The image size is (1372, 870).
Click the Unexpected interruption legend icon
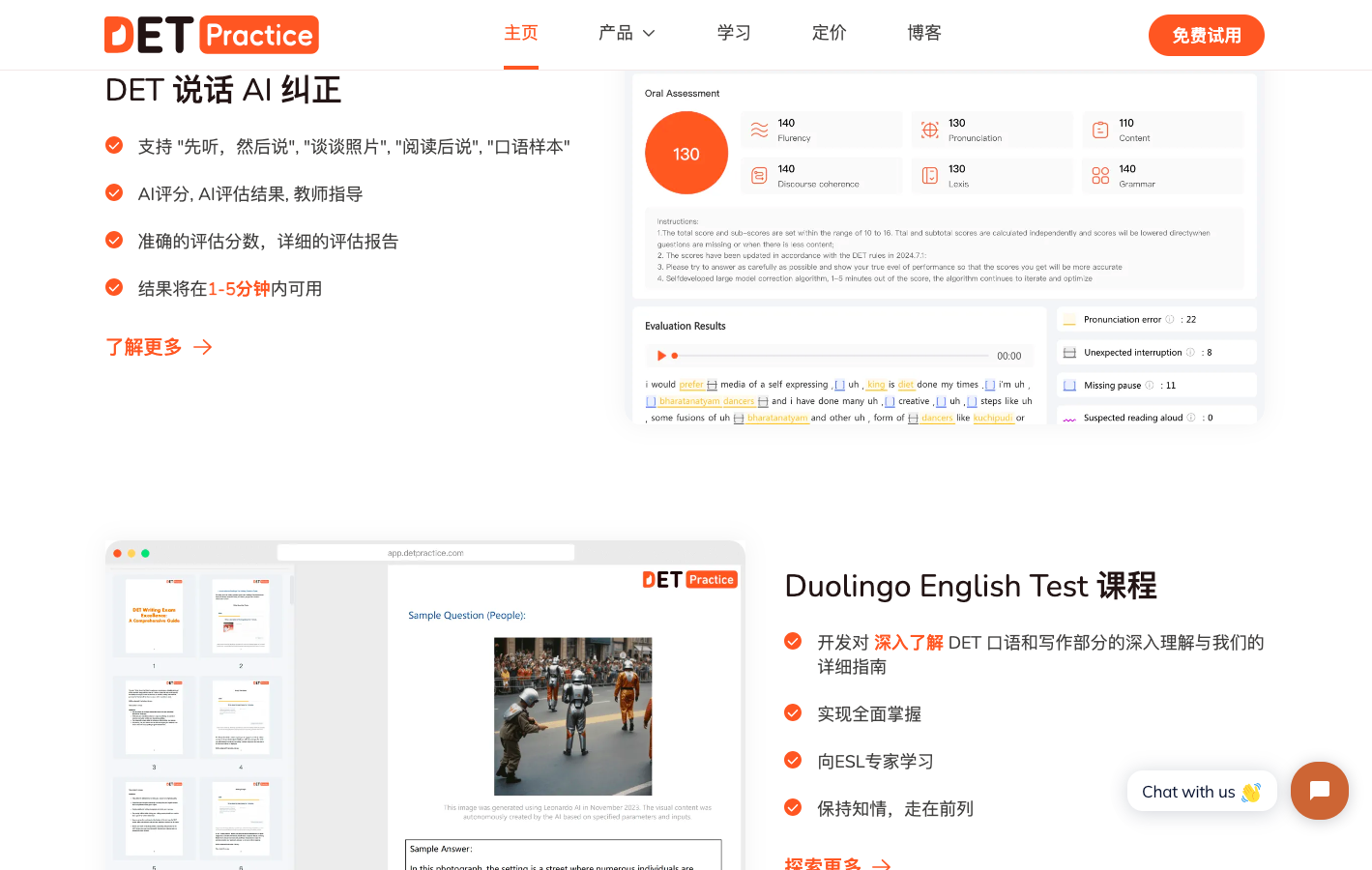pyautogui.click(x=1069, y=352)
